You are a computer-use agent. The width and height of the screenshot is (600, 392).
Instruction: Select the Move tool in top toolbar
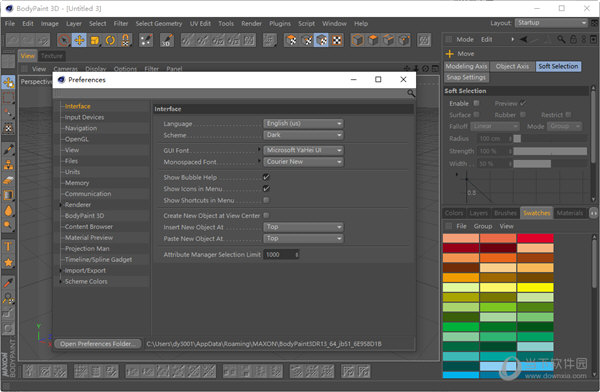79,40
